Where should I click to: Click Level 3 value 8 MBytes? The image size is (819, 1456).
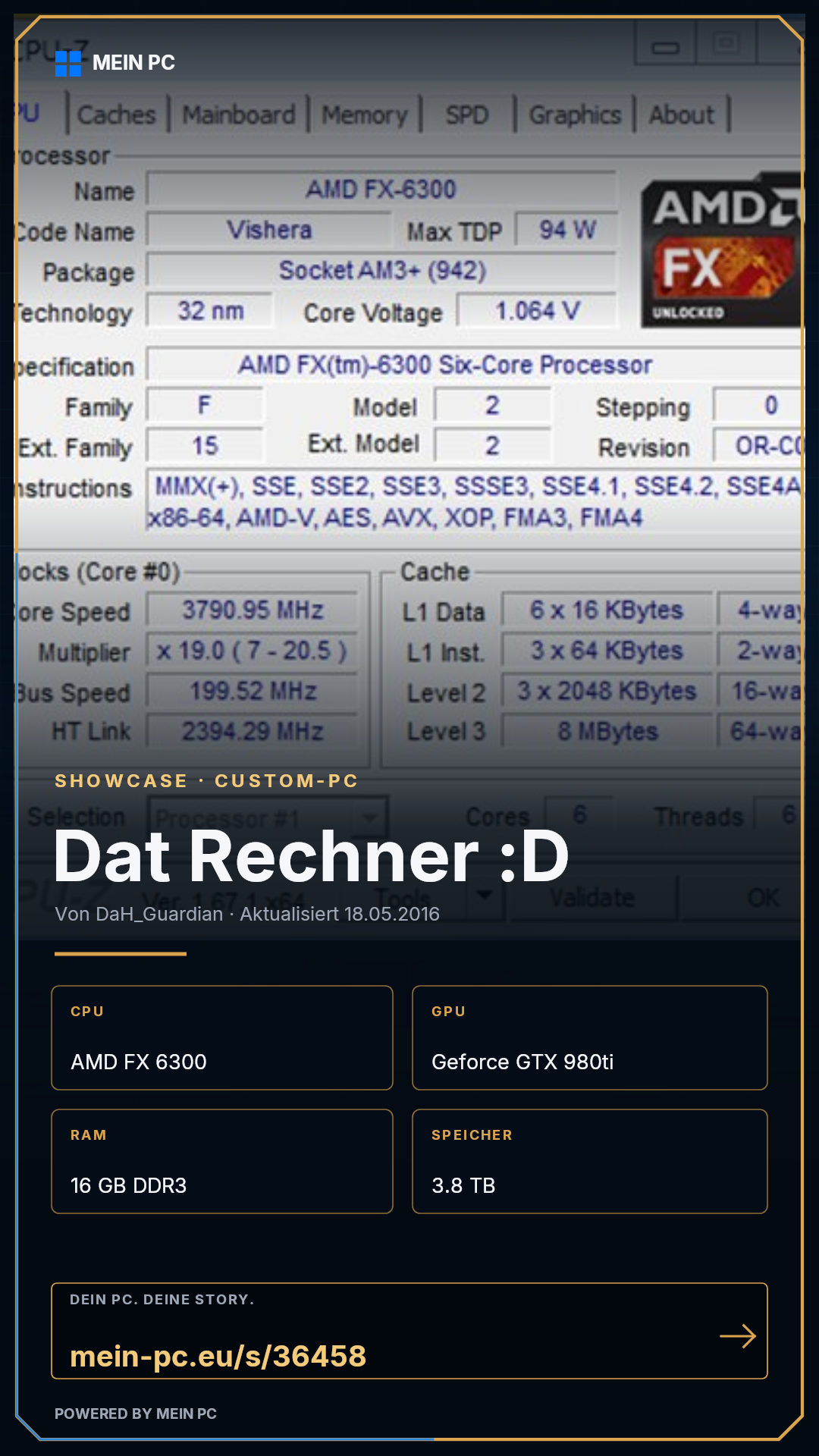click(607, 731)
